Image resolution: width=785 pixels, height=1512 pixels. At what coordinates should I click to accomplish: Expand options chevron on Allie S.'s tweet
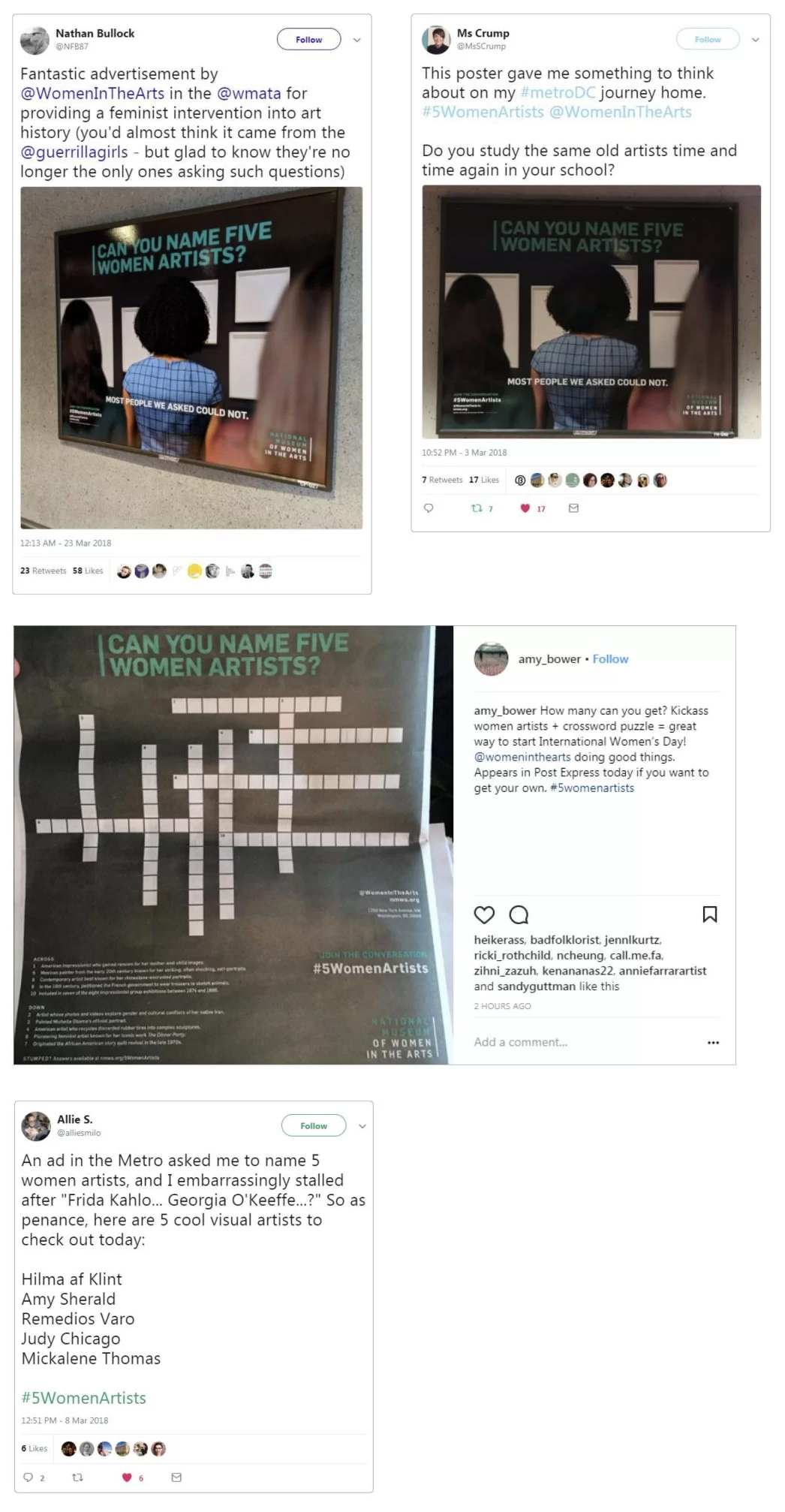point(362,1126)
